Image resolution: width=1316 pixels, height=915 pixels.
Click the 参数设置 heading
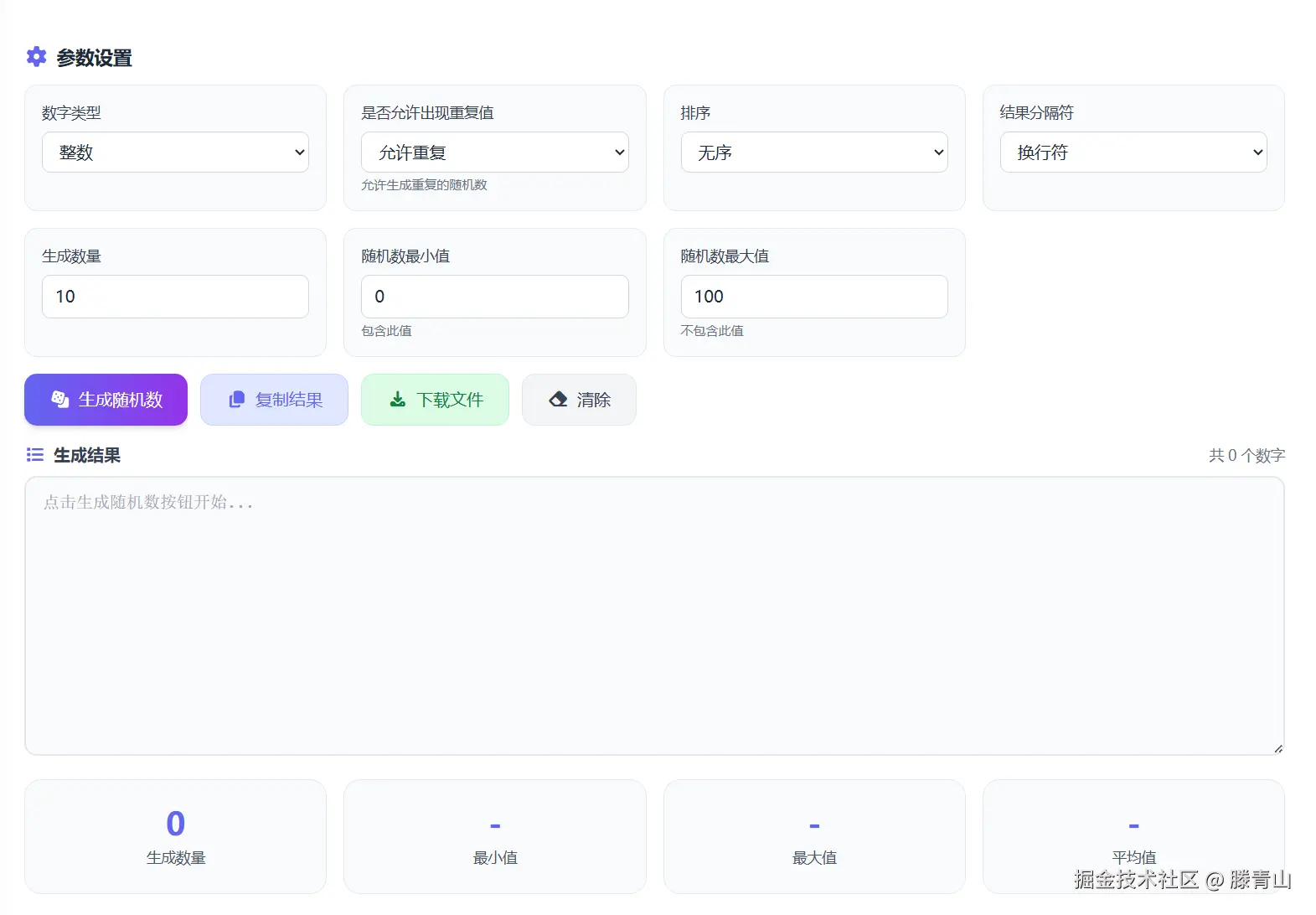click(x=94, y=58)
